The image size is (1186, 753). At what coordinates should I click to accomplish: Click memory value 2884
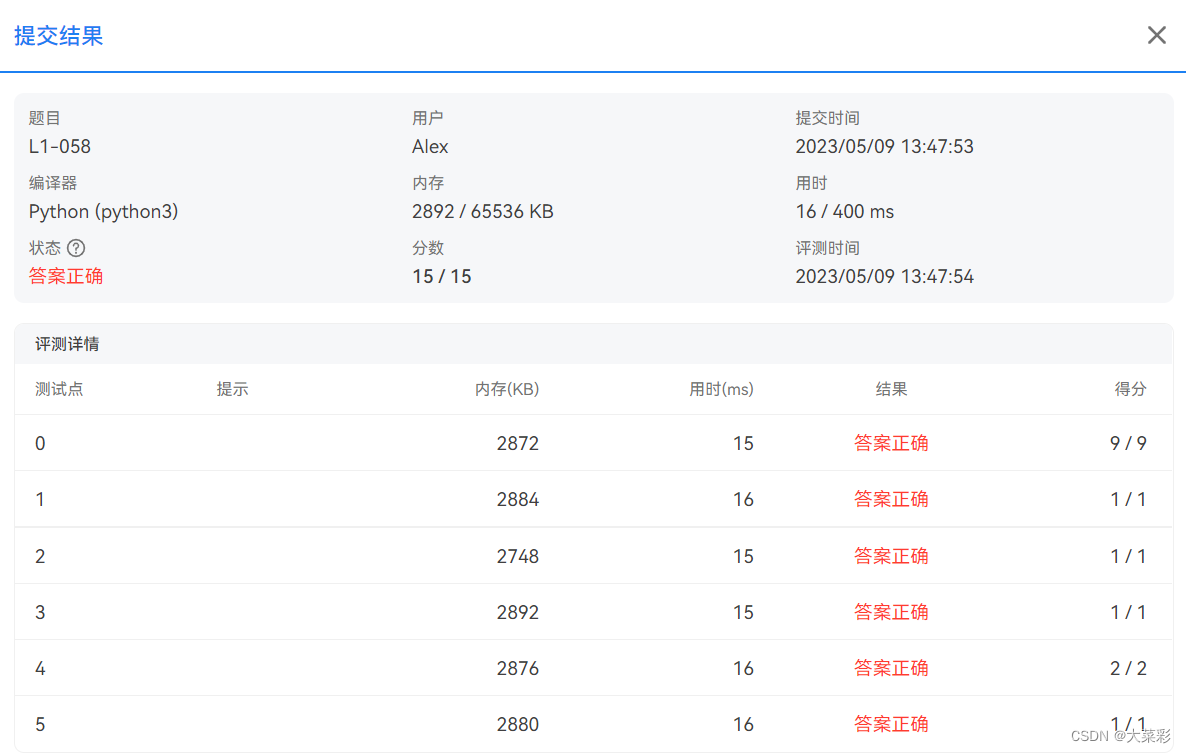point(517,500)
